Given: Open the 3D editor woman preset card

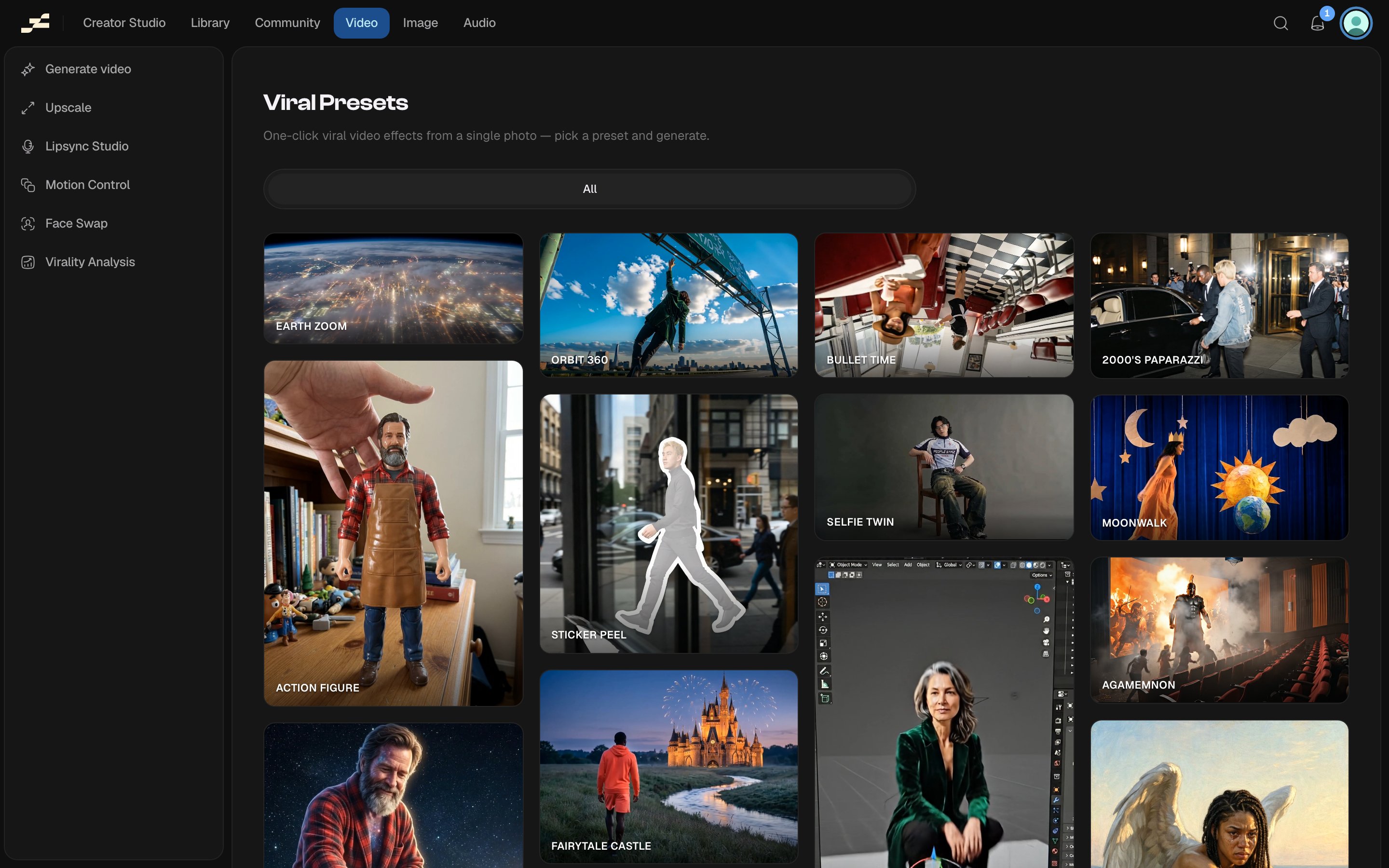Looking at the screenshot, I should 944,712.
